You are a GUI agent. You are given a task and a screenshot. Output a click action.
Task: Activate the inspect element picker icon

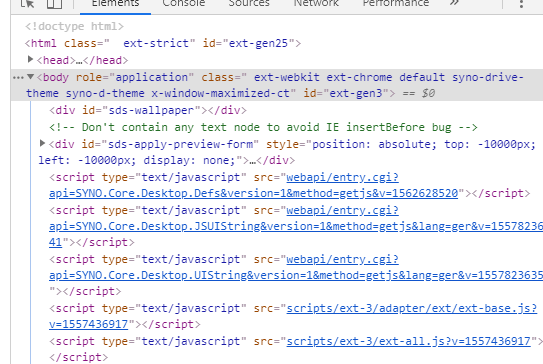[x=27, y=3]
